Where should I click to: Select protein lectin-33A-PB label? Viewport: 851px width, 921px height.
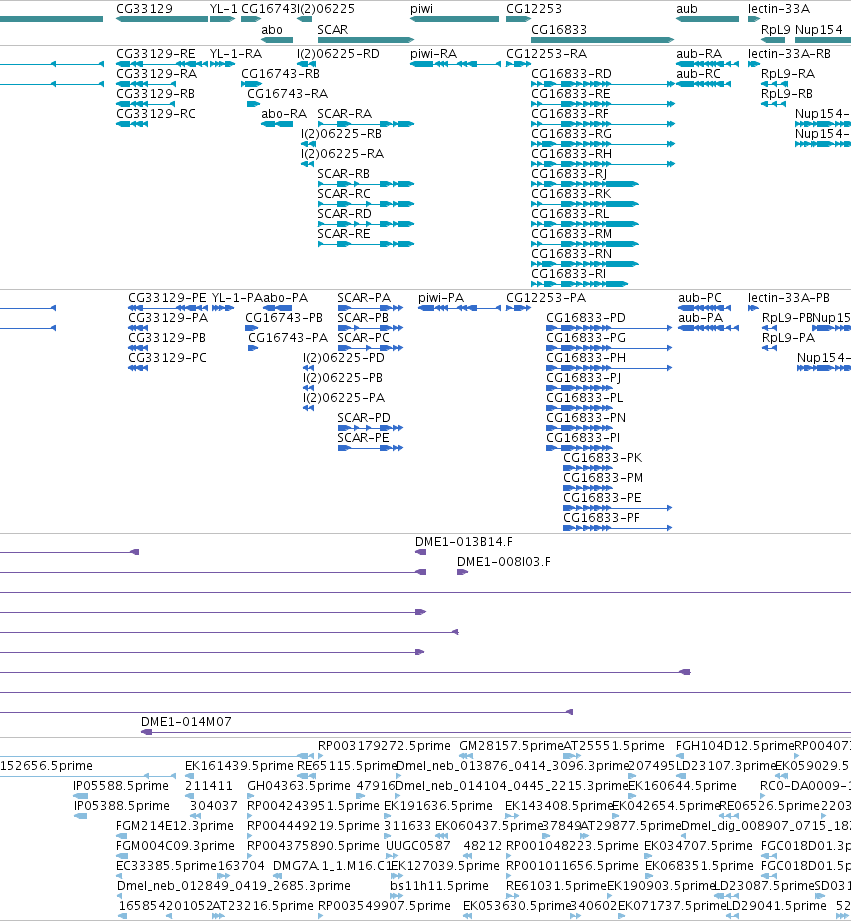pos(789,298)
